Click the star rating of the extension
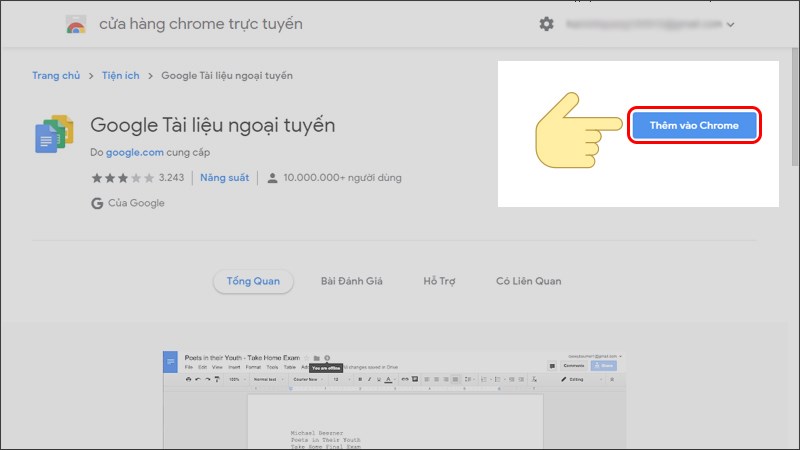This screenshot has height=450, width=800. pos(122,178)
